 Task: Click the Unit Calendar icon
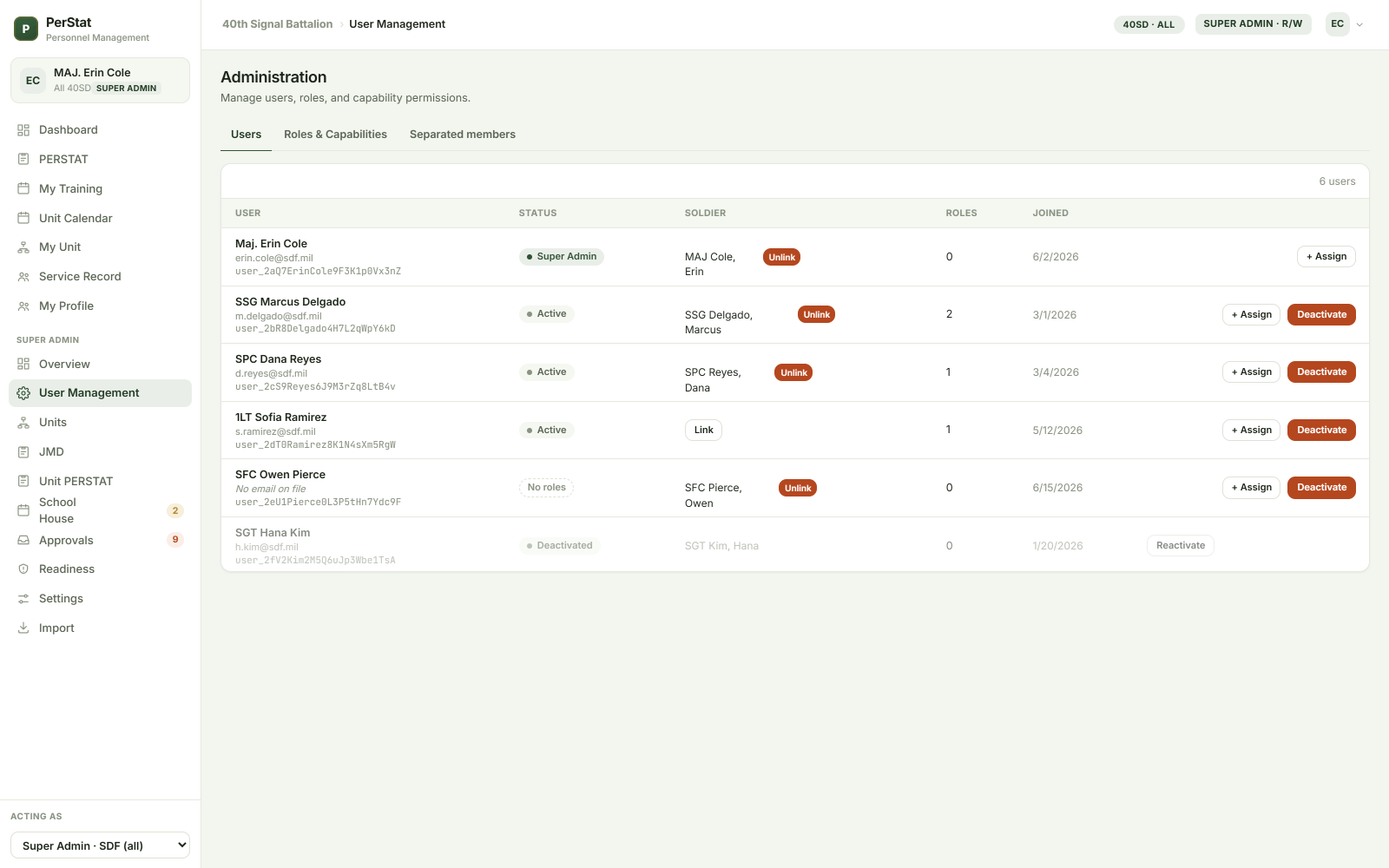click(x=23, y=219)
